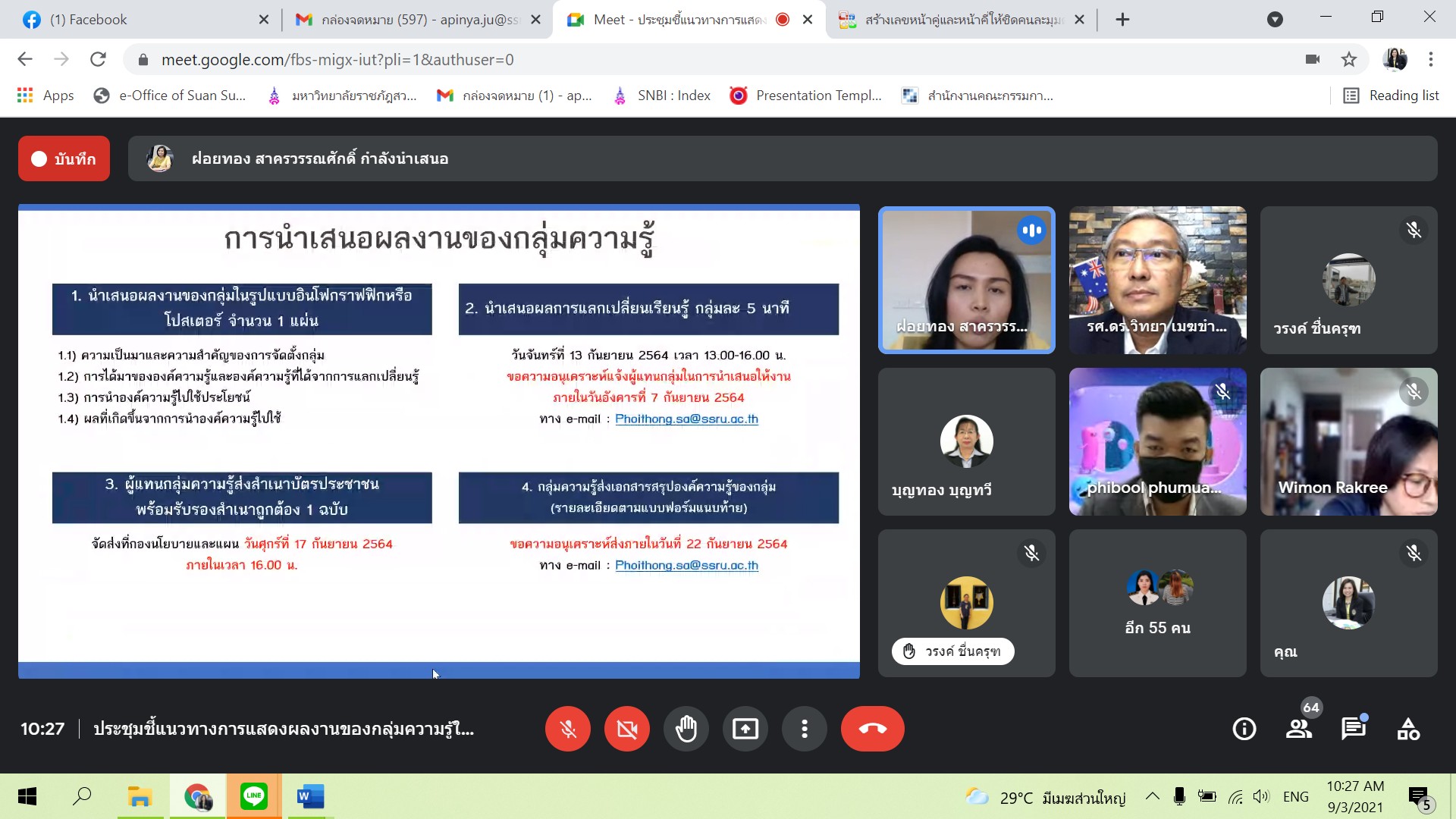Toggle the camera off button
1456x819 pixels.
[x=626, y=729]
